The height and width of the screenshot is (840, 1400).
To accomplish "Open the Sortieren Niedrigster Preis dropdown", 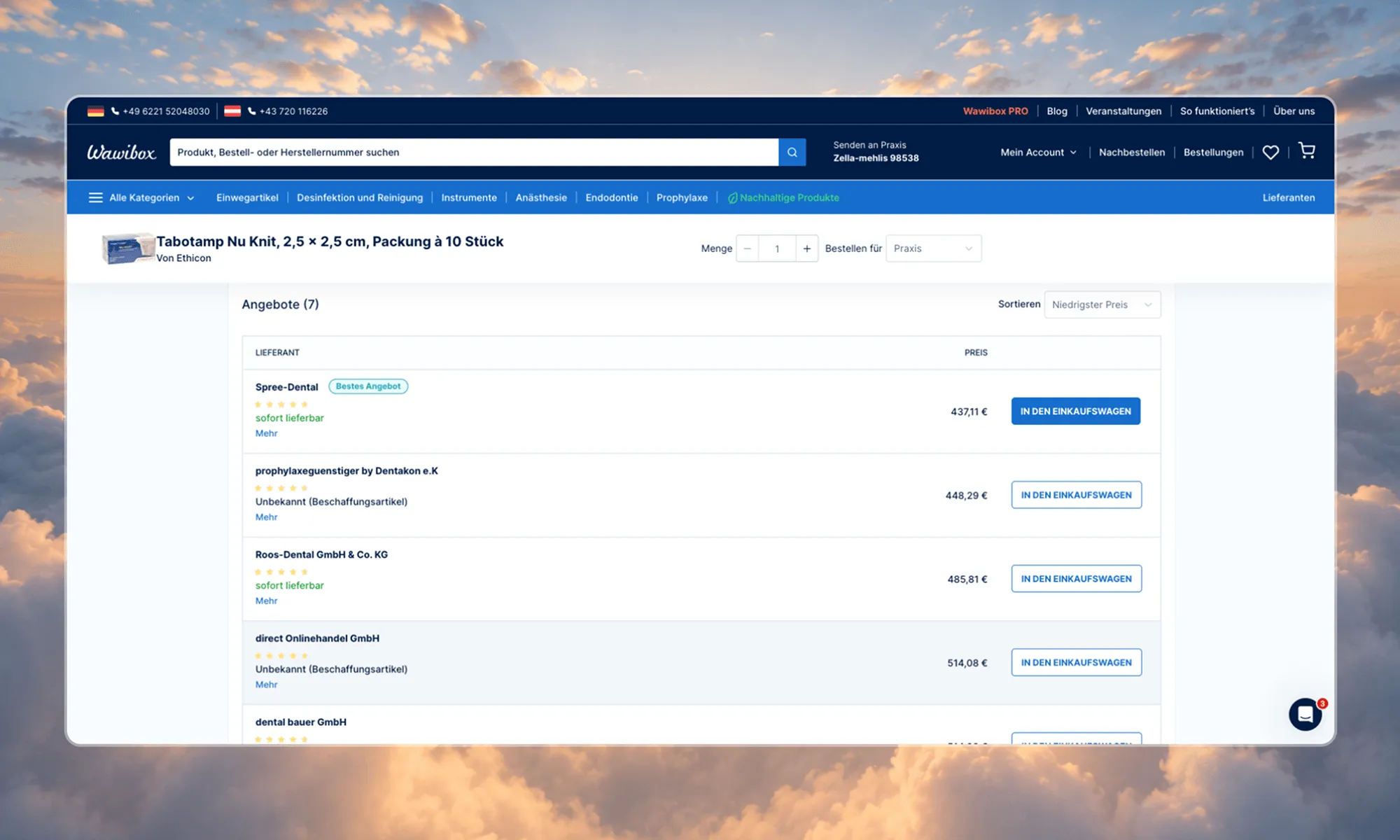I will 1102,304.
